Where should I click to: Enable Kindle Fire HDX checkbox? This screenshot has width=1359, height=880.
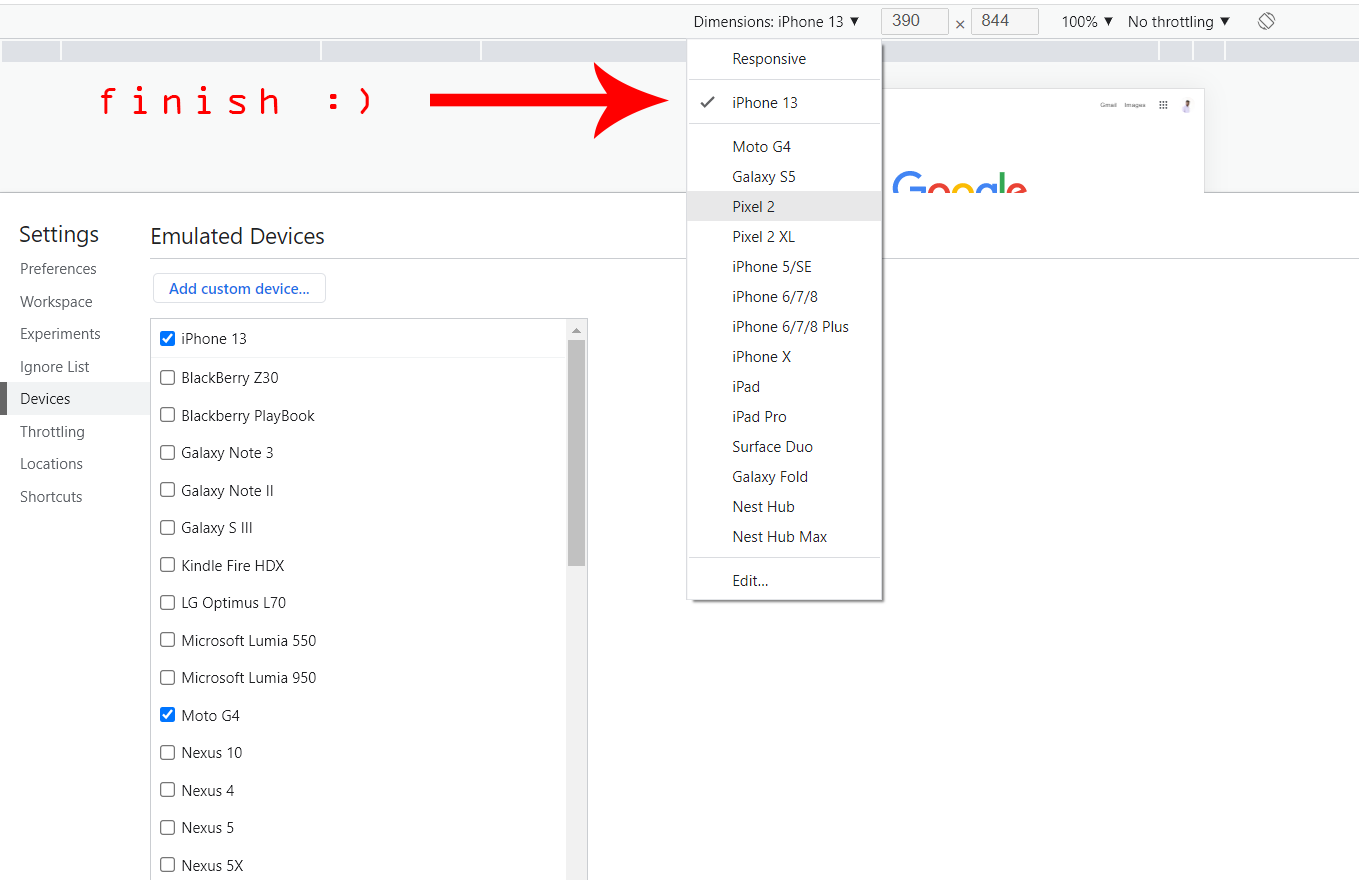pyautogui.click(x=168, y=565)
